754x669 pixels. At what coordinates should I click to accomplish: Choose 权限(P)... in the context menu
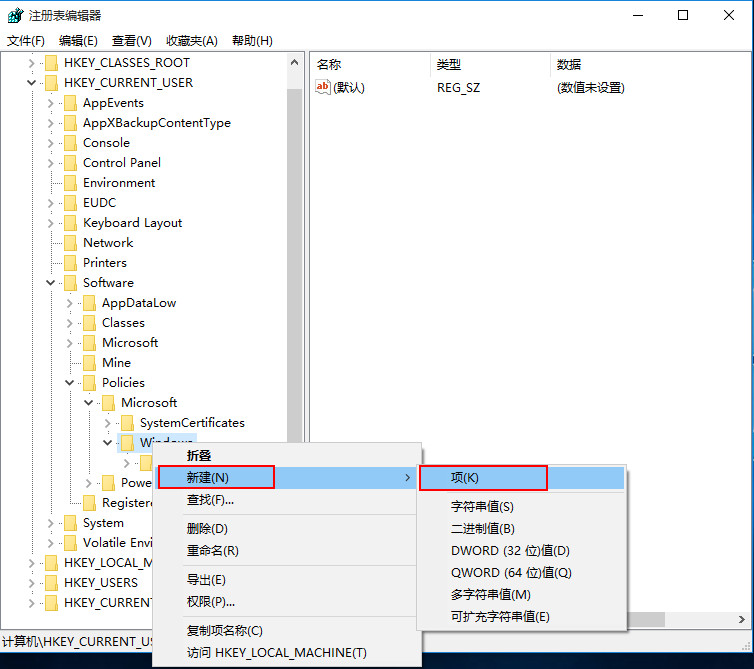[288, 602]
